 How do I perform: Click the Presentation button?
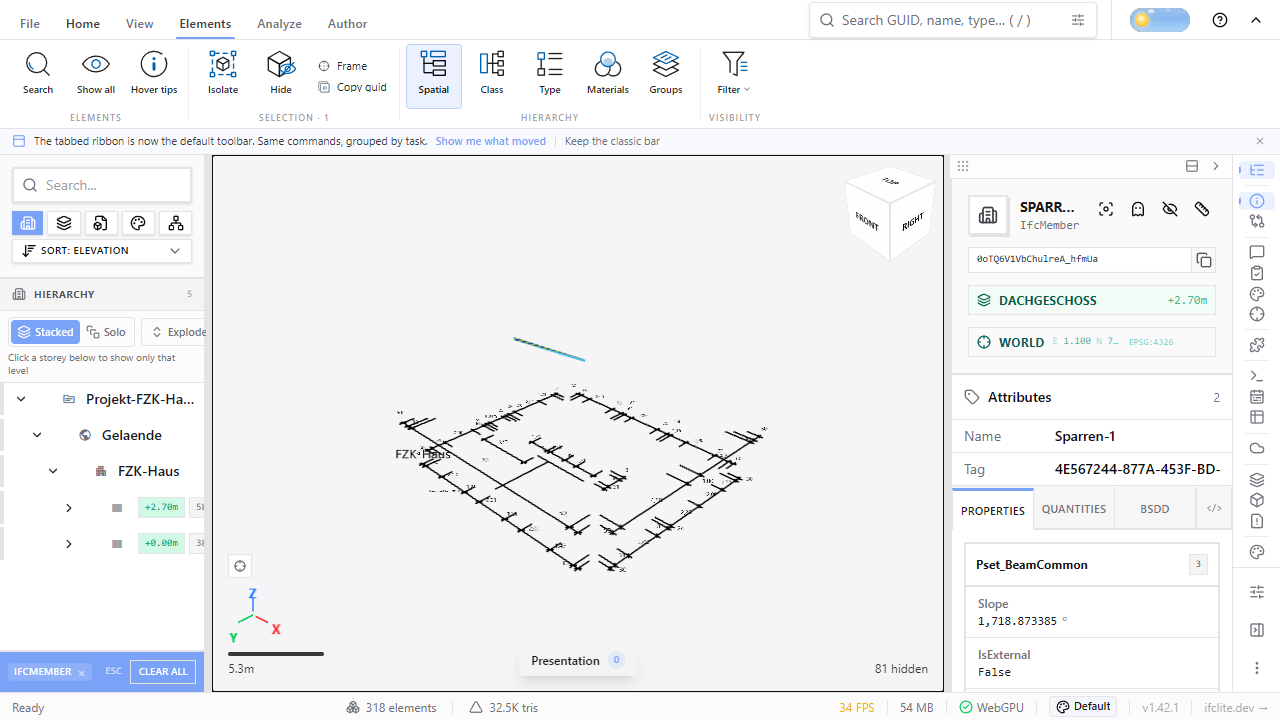pyautogui.click(x=578, y=661)
